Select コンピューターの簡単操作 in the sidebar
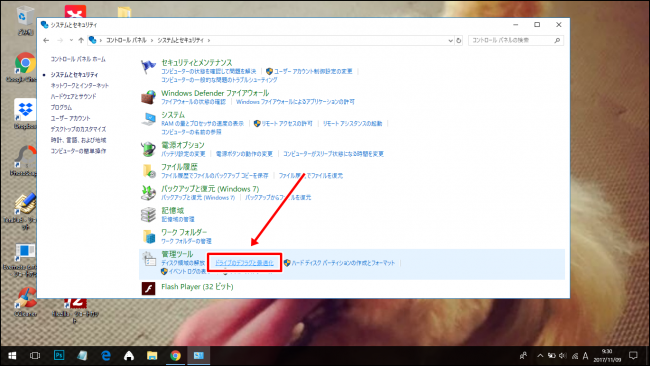 coord(78,151)
